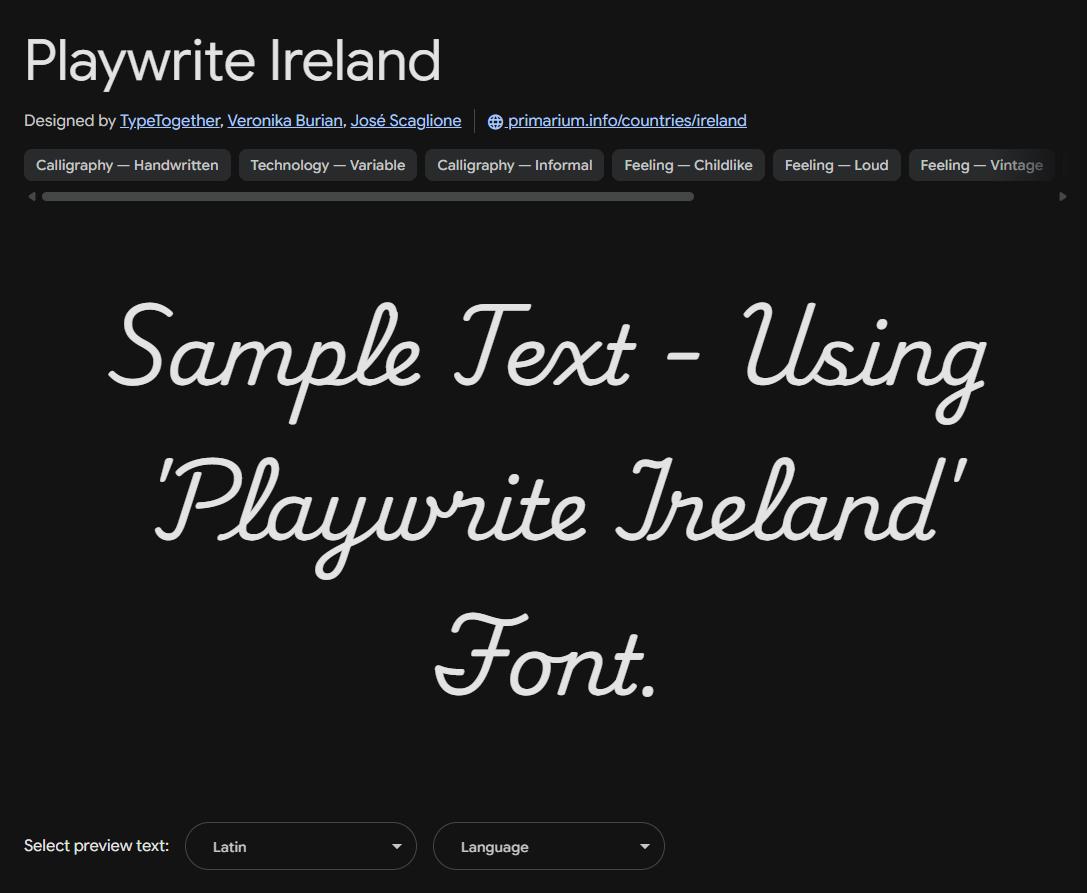Click the Playwrite Ireland heading
Viewport: 1087px width, 893px height.
232,61
